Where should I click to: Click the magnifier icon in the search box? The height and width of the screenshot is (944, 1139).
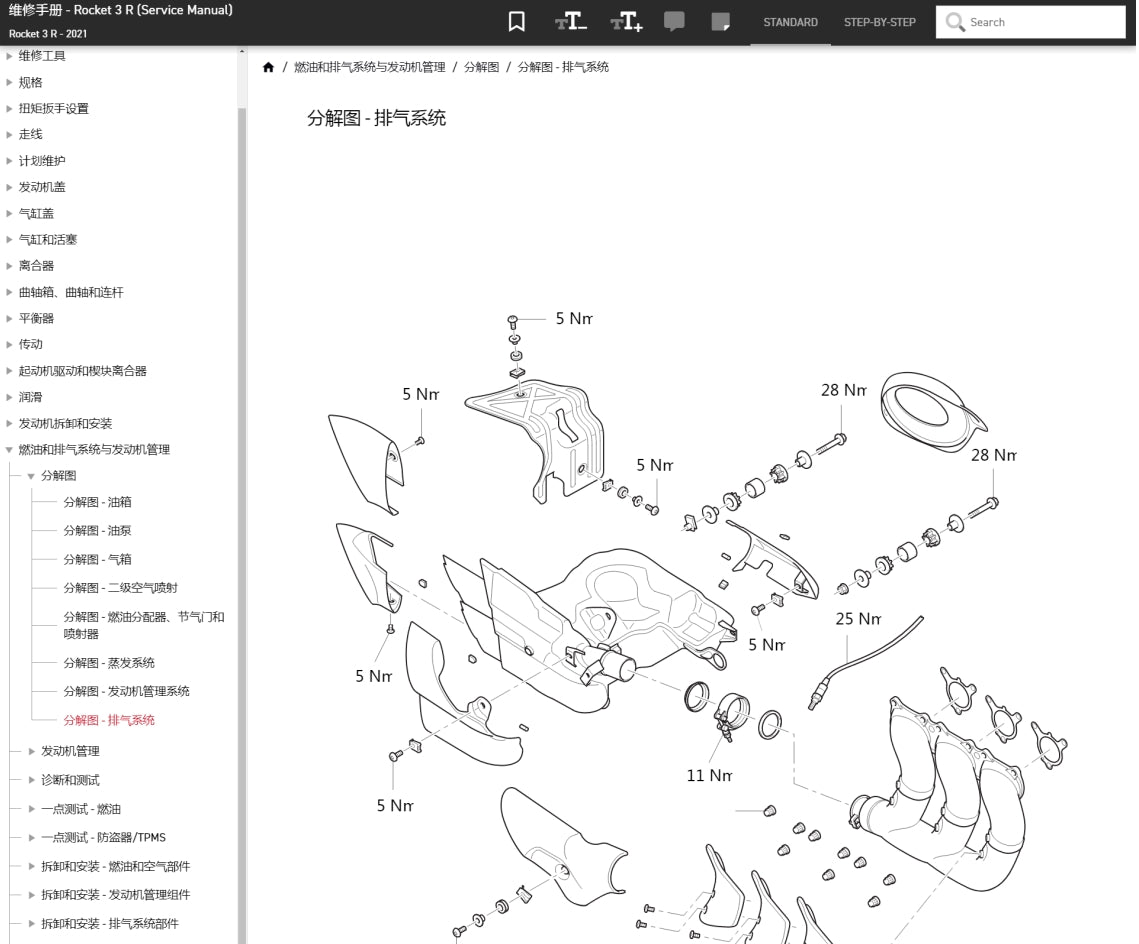955,21
